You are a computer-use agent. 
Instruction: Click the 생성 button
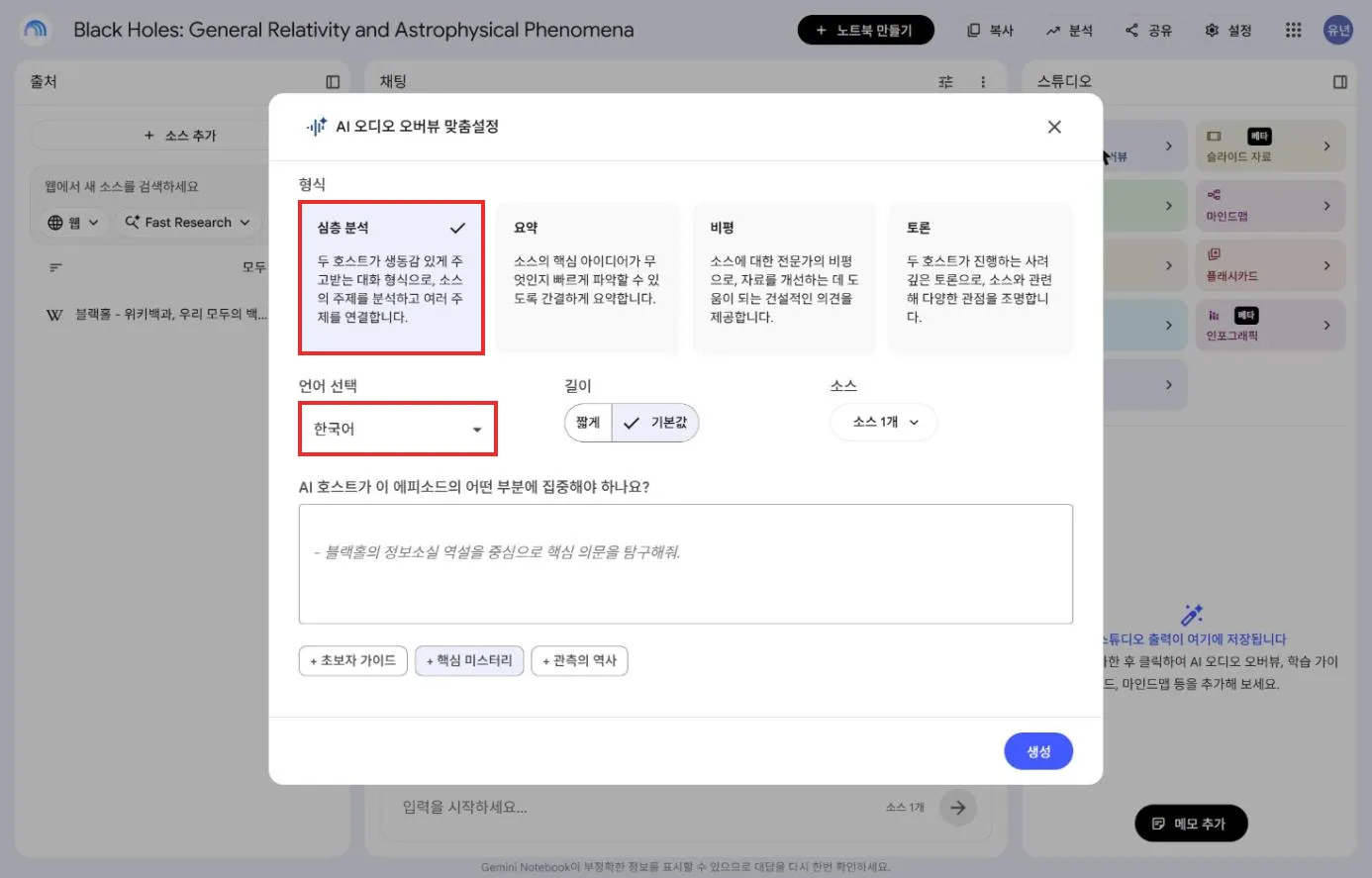pos(1038,751)
